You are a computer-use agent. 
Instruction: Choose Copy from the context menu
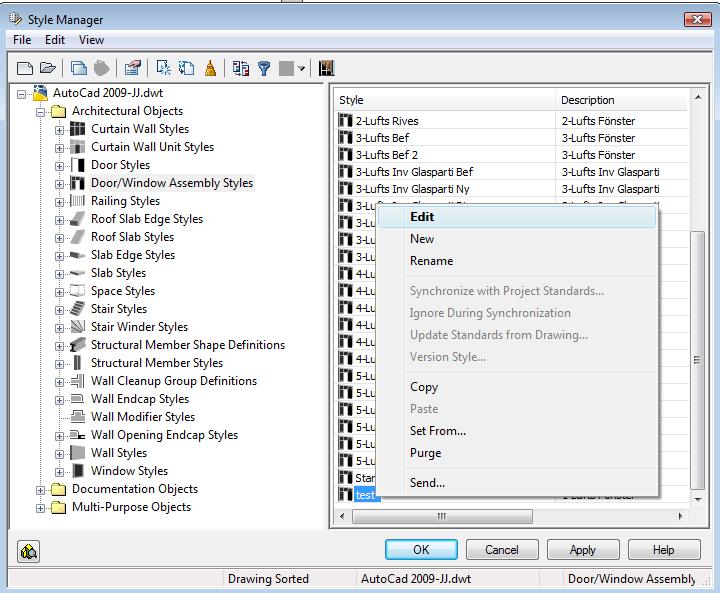518,387
